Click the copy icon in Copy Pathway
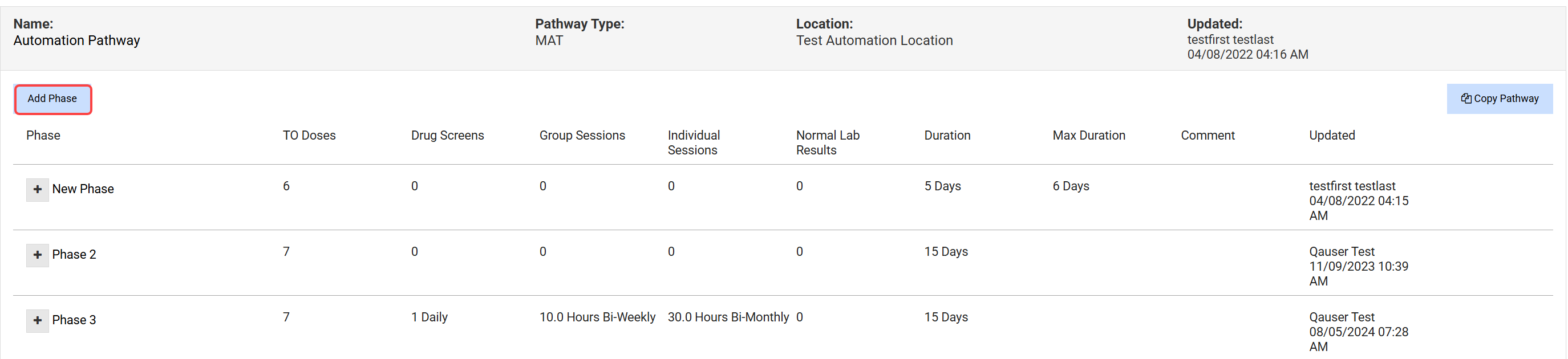The image size is (1568, 359). click(1466, 99)
